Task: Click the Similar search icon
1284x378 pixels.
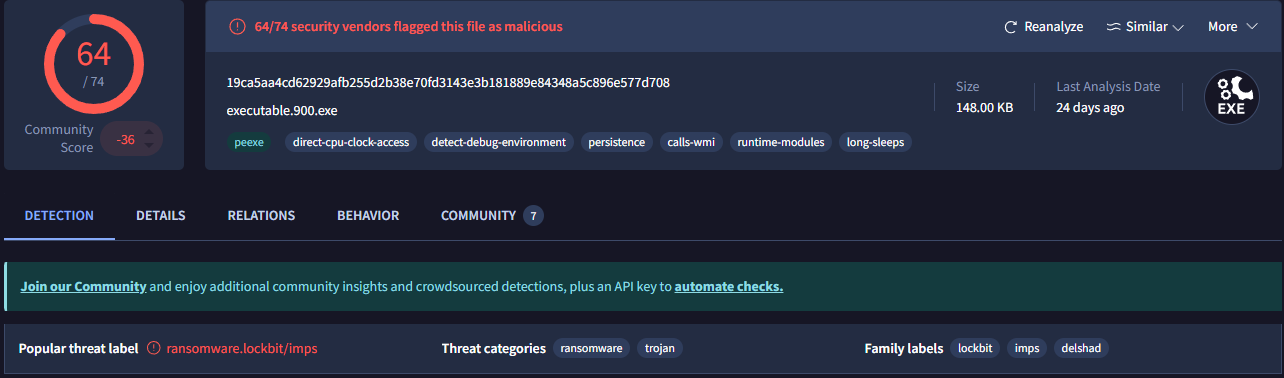Action: (x=1113, y=27)
